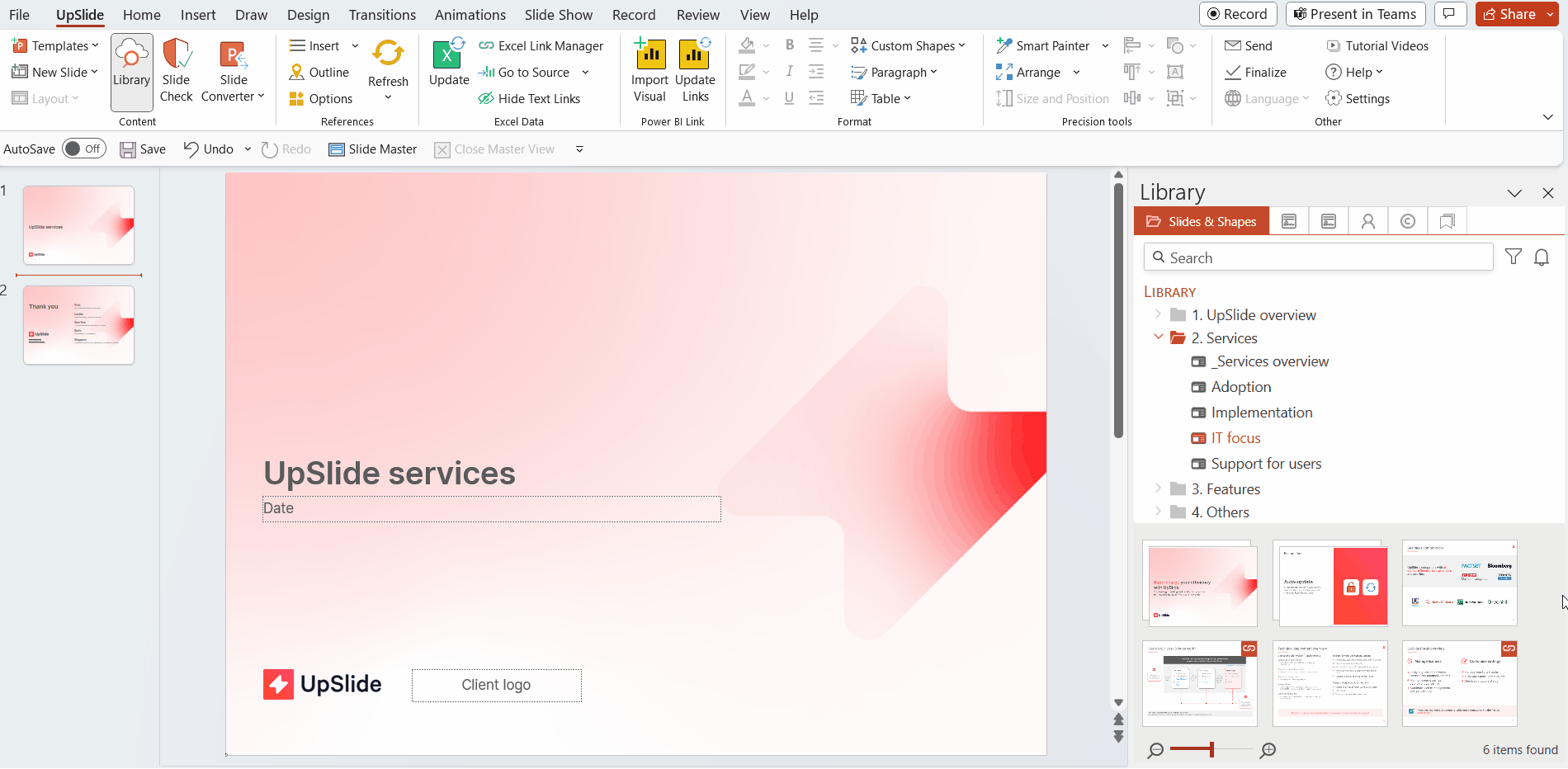This screenshot has width=1568, height=769.
Task: Click Update Links for Power BI
Action: click(x=695, y=73)
